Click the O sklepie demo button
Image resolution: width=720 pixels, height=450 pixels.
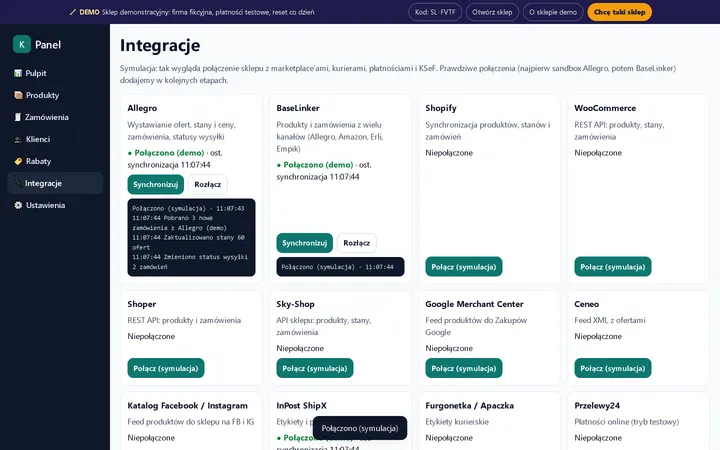(553, 12)
